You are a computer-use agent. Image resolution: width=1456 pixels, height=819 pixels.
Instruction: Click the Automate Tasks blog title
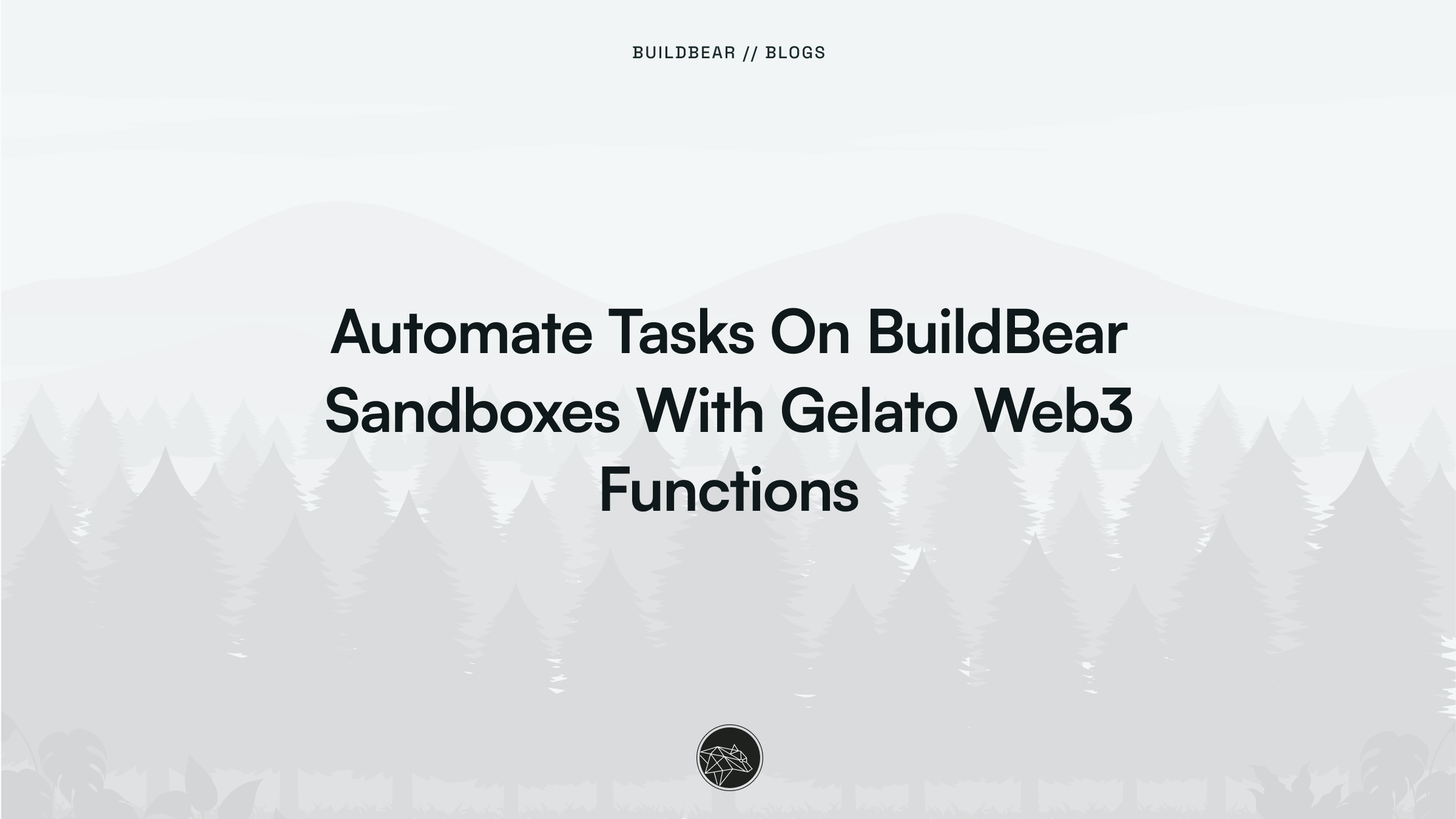pos(728,409)
